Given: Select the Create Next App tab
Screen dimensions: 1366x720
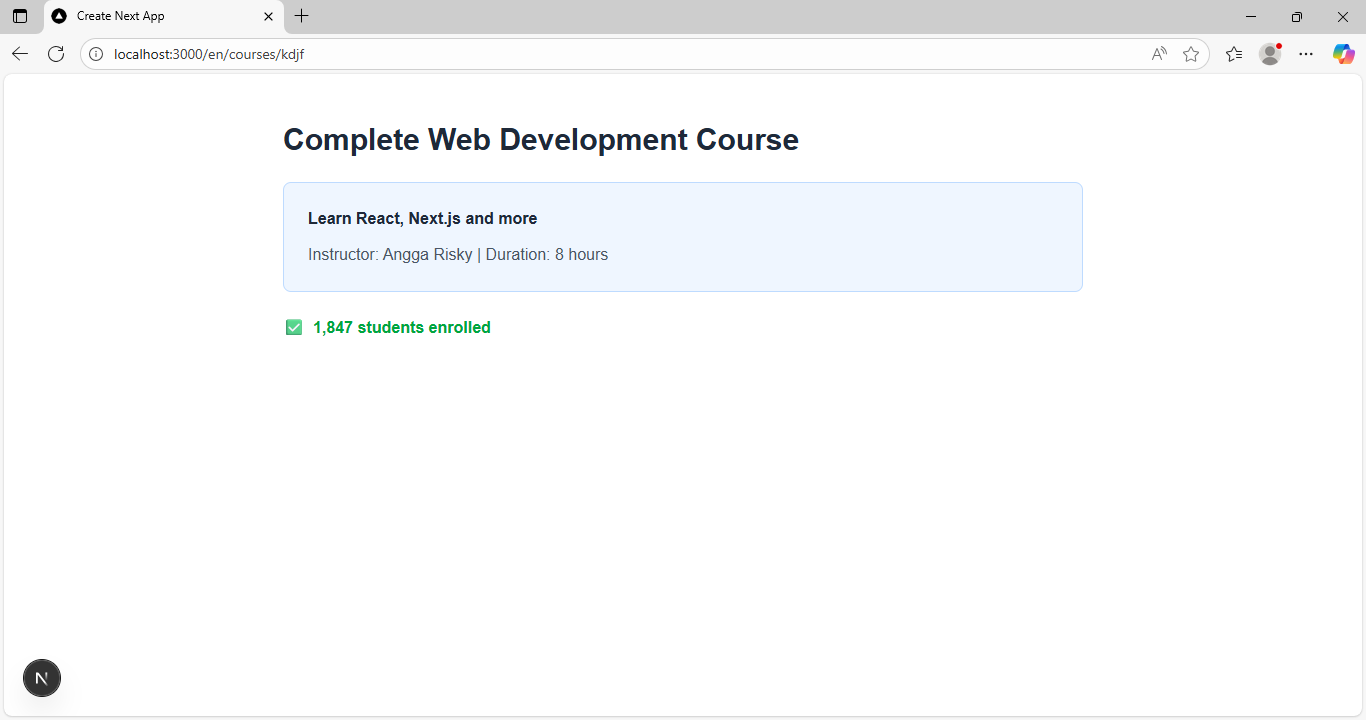Looking at the screenshot, I should tap(150, 16).
